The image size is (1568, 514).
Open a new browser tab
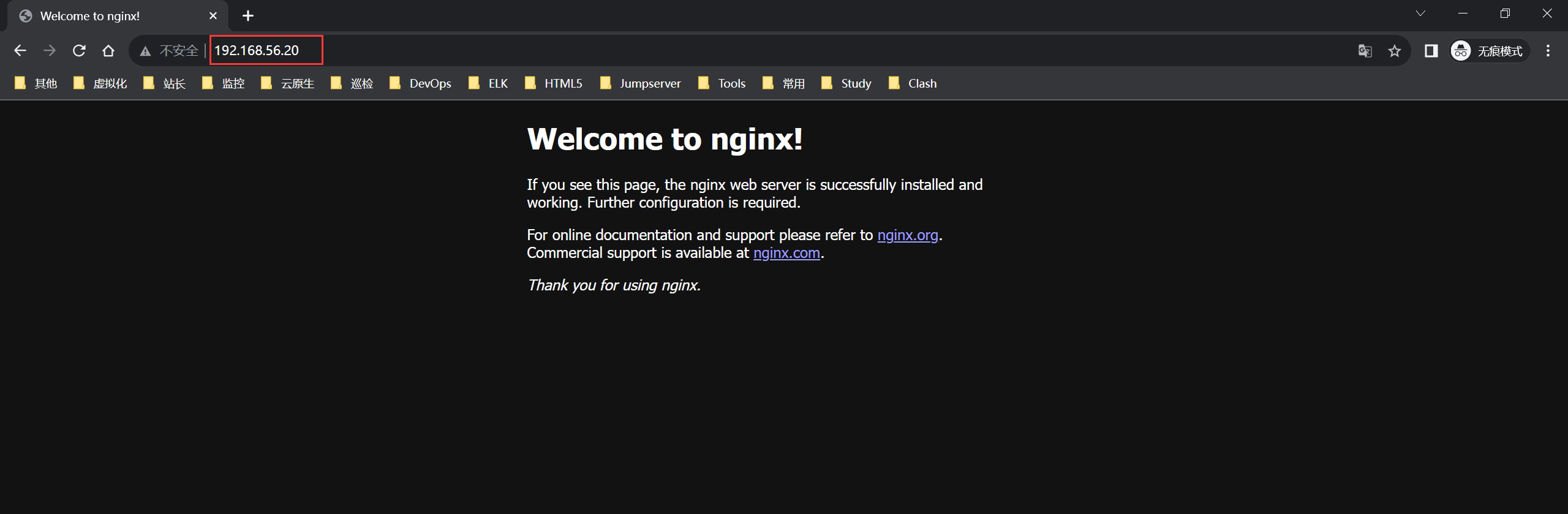[x=248, y=16]
